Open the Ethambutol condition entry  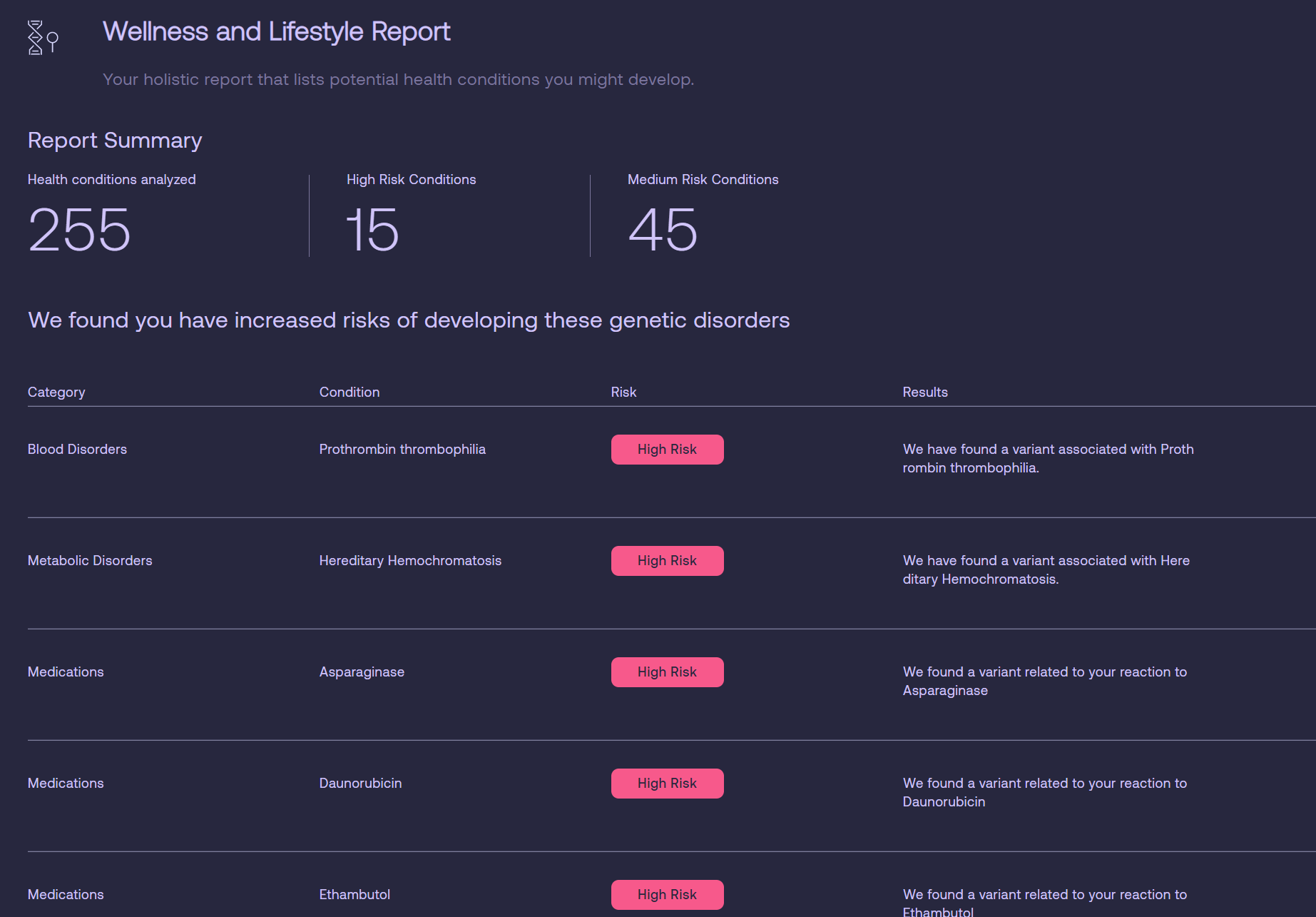pos(354,895)
